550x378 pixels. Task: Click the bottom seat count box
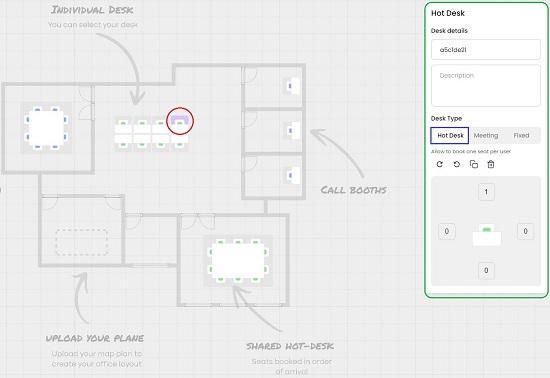pyautogui.click(x=486, y=270)
